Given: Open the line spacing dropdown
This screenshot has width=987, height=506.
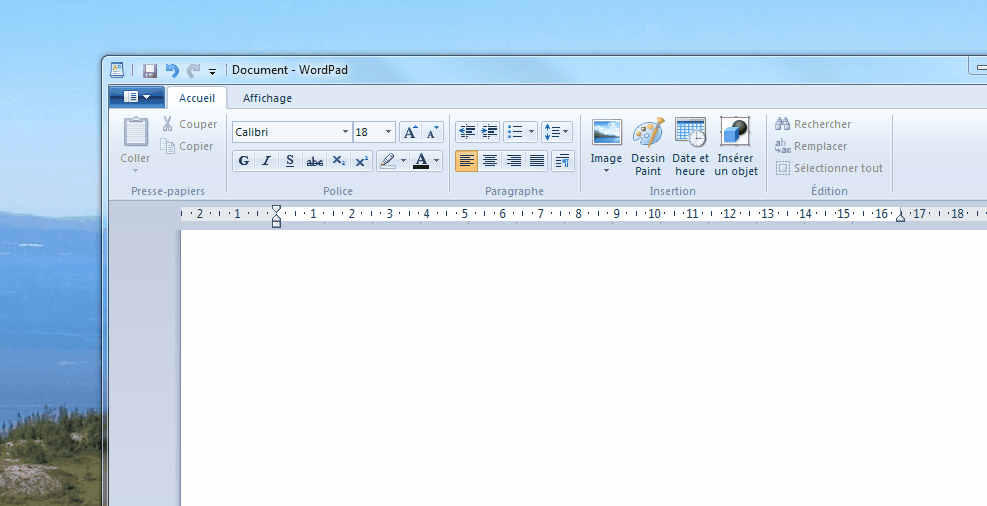Looking at the screenshot, I should 556,132.
